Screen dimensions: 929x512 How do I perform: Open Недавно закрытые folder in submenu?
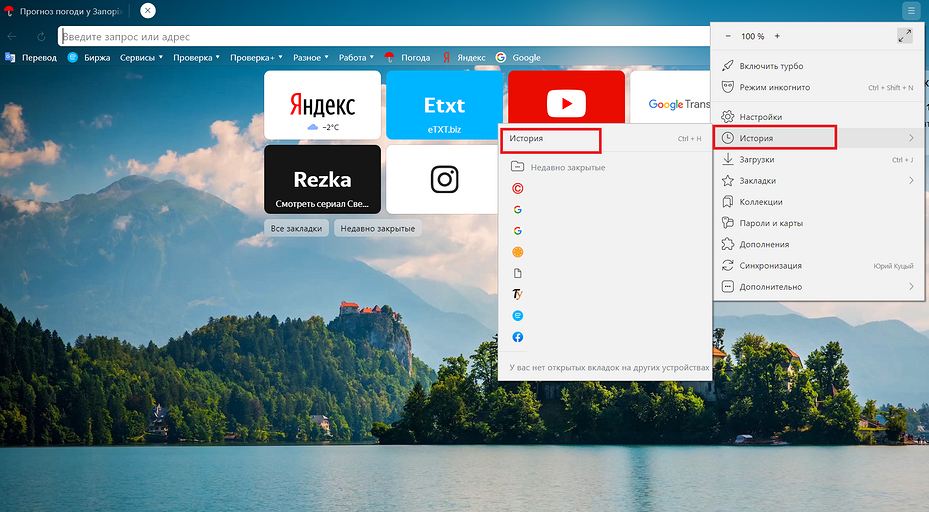pos(605,167)
